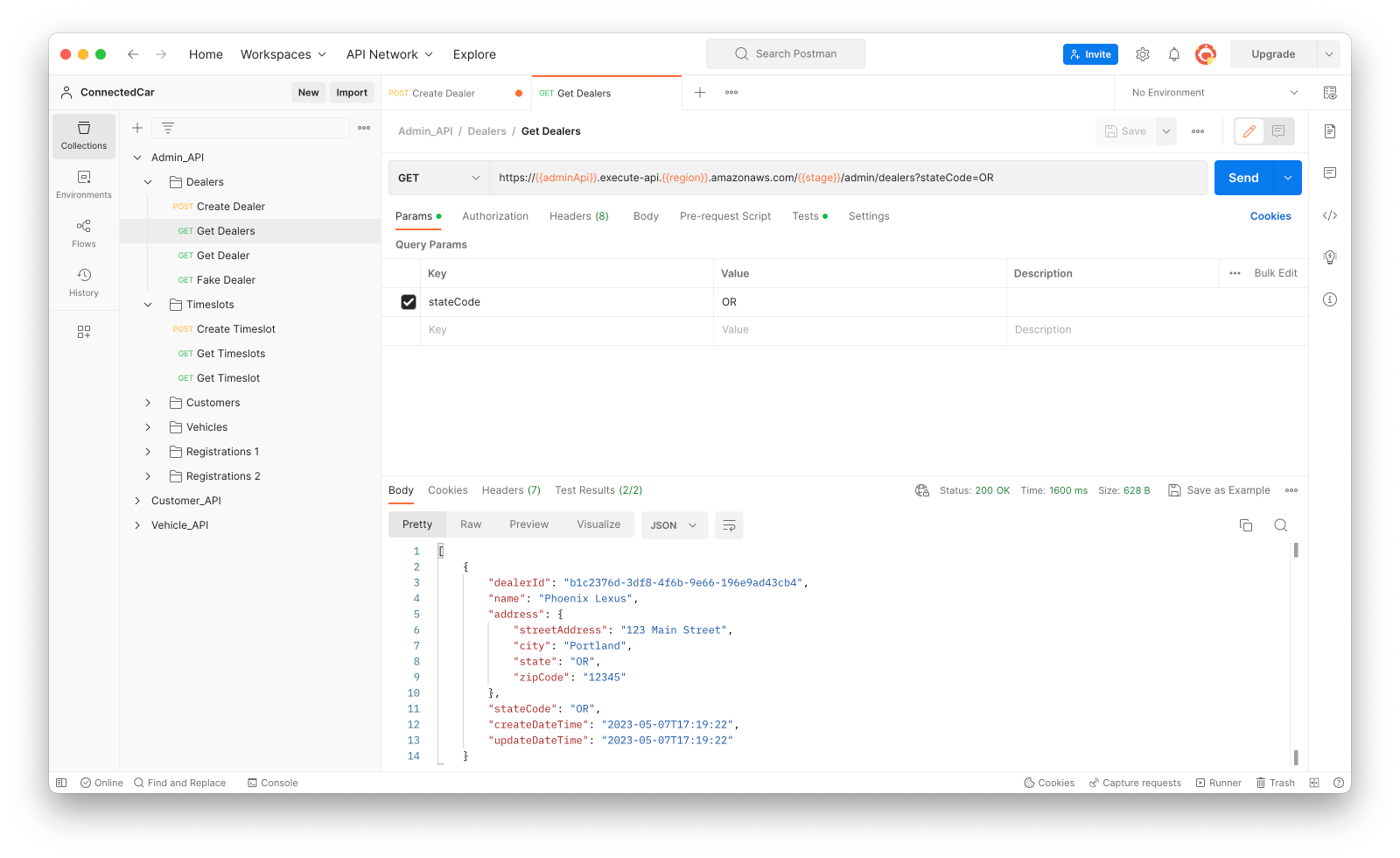Click Save as Example
1400x858 pixels.
(1219, 490)
